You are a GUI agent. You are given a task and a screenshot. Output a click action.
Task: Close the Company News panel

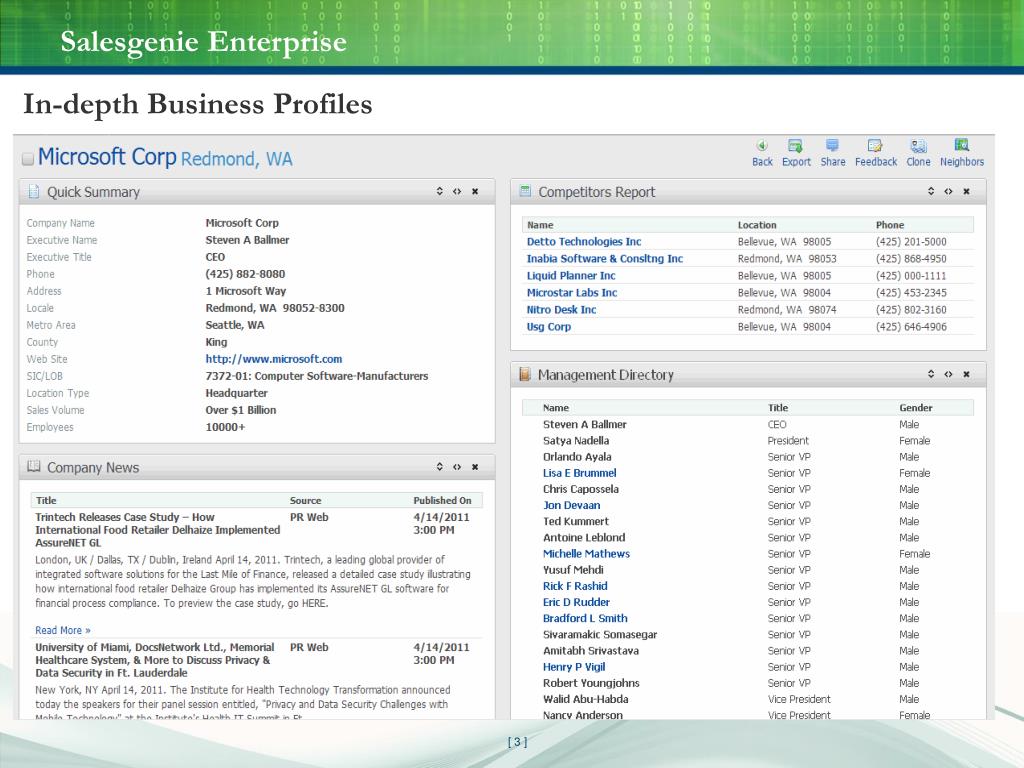(x=475, y=467)
